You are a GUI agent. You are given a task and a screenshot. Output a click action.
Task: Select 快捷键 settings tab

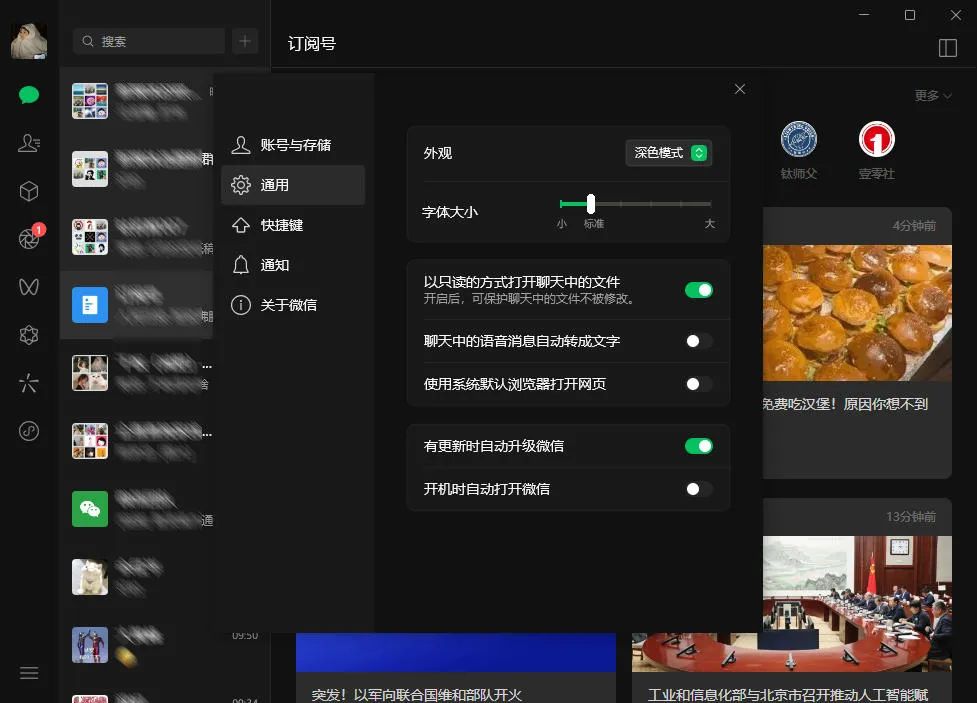(x=293, y=225)
